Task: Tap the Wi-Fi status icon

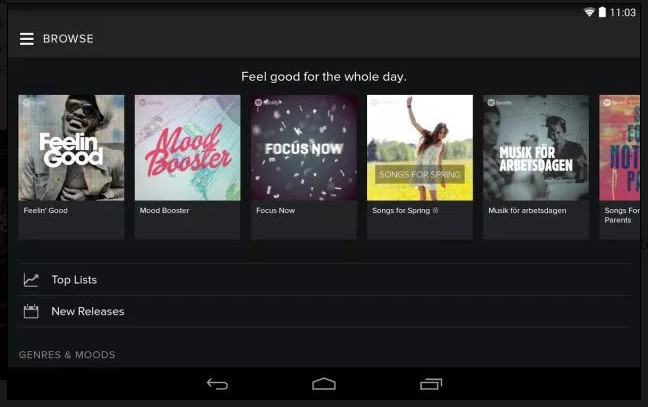Action: 589,12
